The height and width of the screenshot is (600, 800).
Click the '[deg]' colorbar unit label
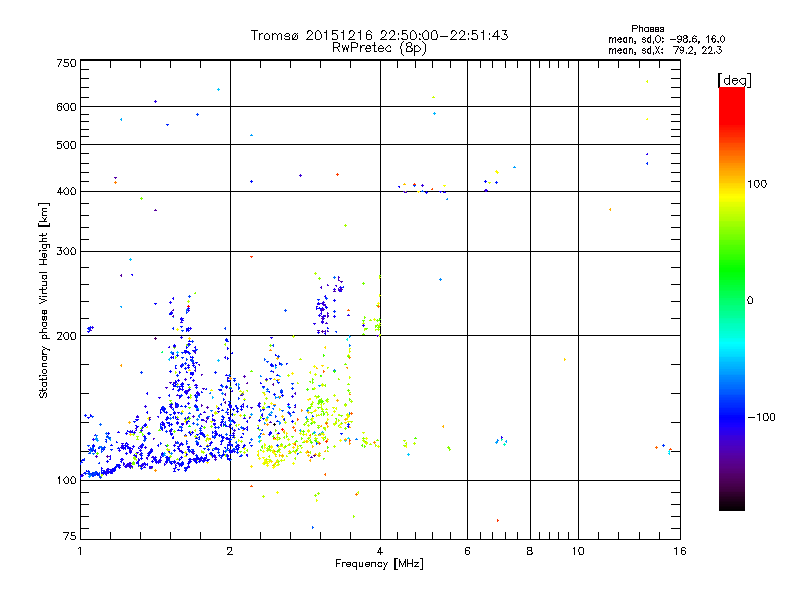(x=734, y=80)
